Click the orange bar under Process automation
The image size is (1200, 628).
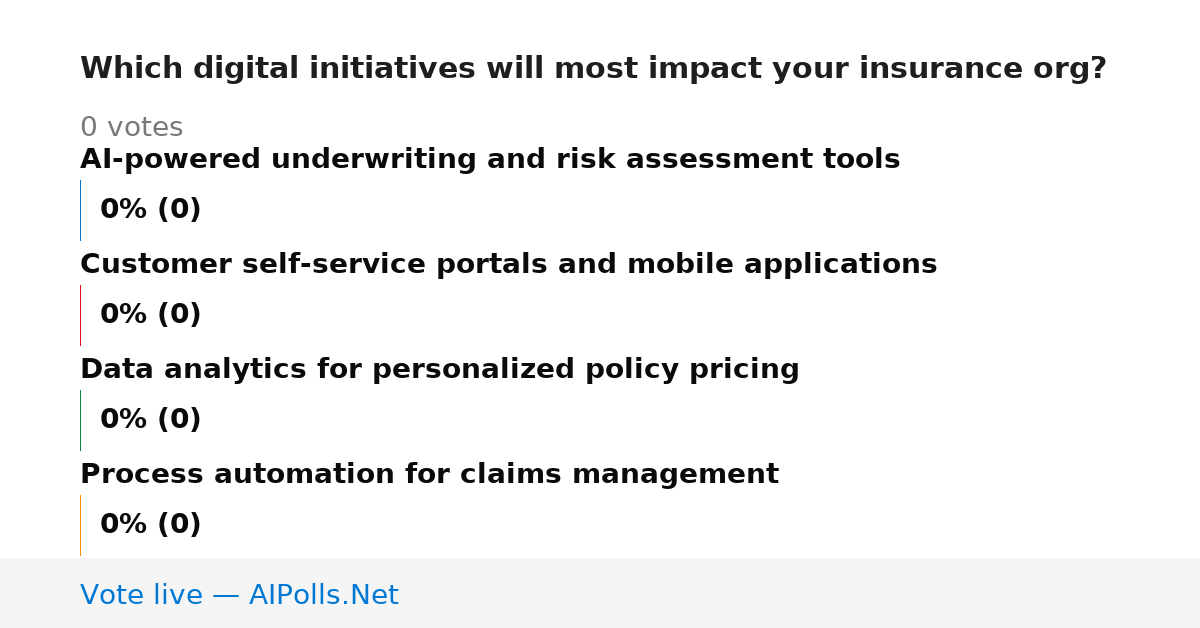pos(80,525)
